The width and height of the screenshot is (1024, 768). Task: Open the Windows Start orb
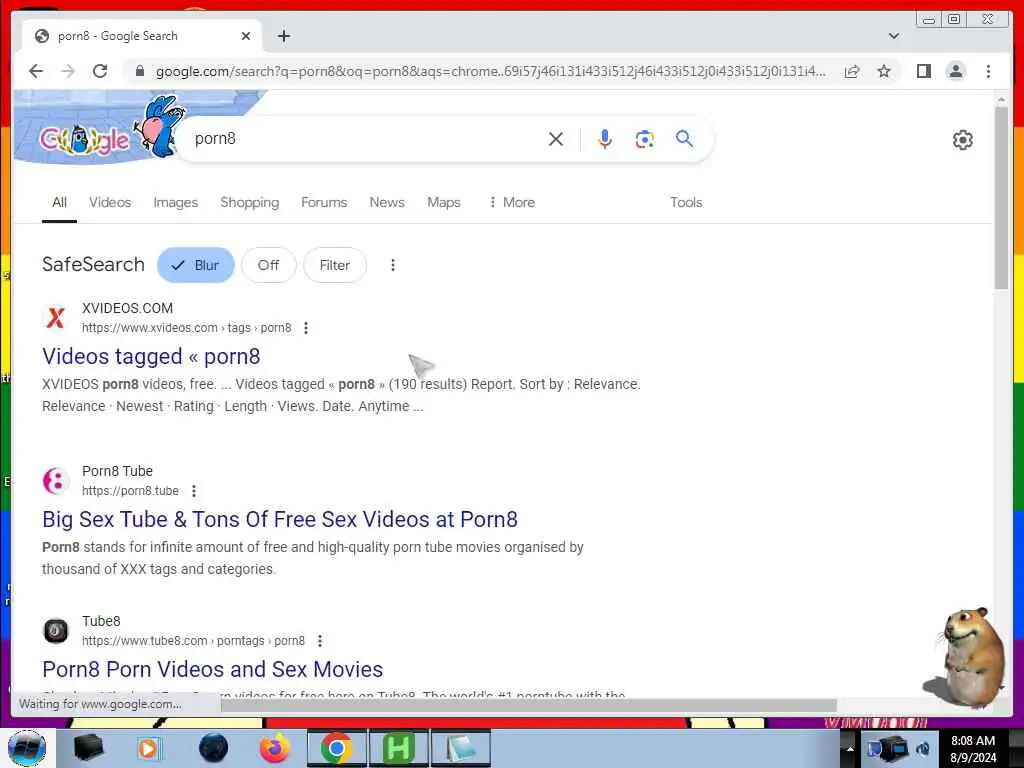point(27,748)
